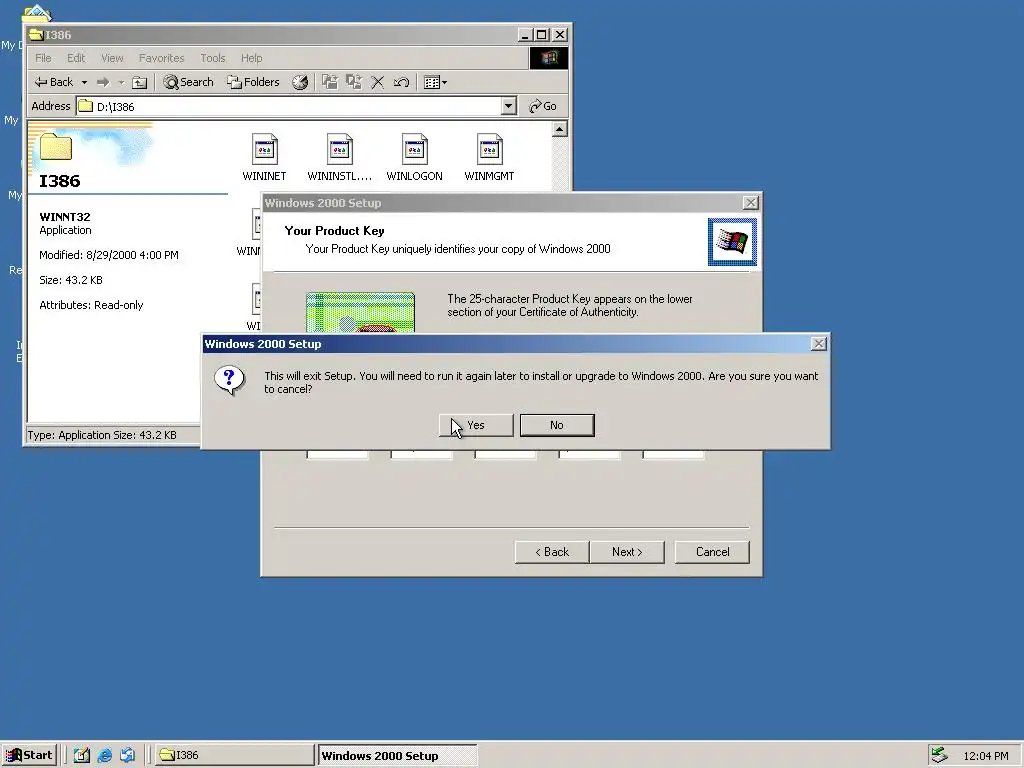The height and width of the screenshot is (768, 1024).
Task: Click the Forward arrow in Explorer toolbar
Action: [x=103, y=82]
